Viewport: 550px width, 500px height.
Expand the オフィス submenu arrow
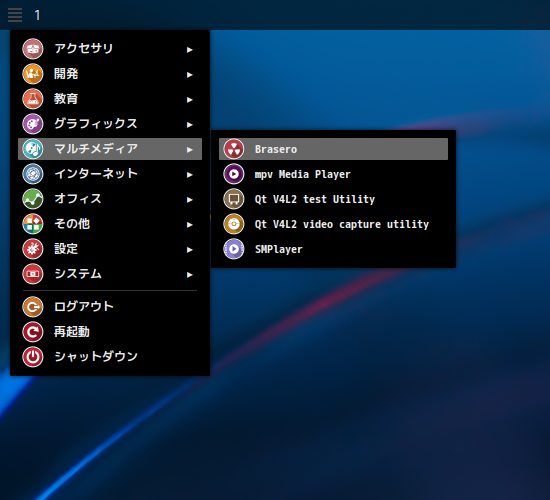189,200
